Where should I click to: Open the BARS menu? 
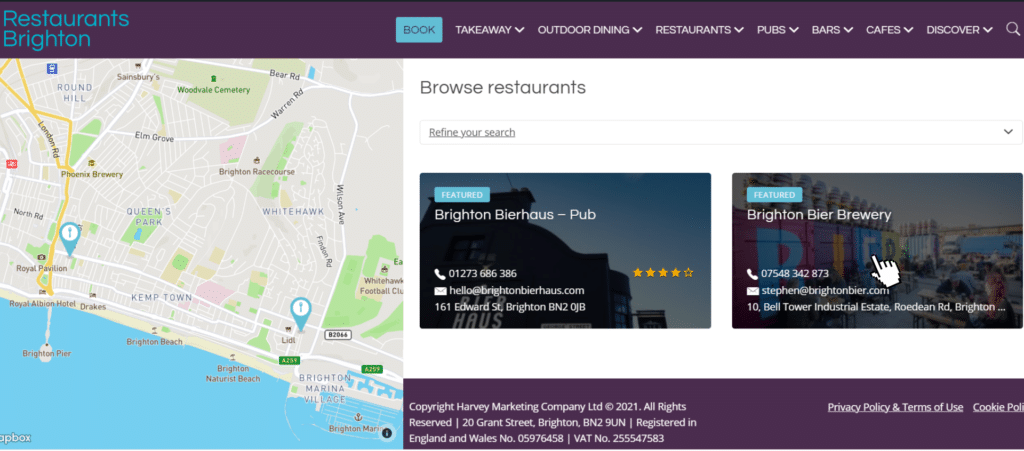(x=832, y=29)
